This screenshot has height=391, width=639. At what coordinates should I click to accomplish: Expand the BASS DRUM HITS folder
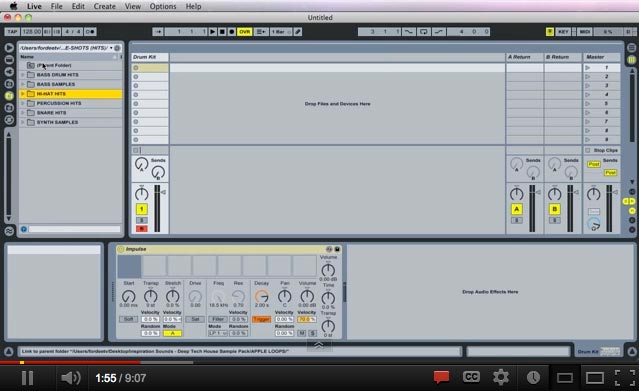pos(23,75)
